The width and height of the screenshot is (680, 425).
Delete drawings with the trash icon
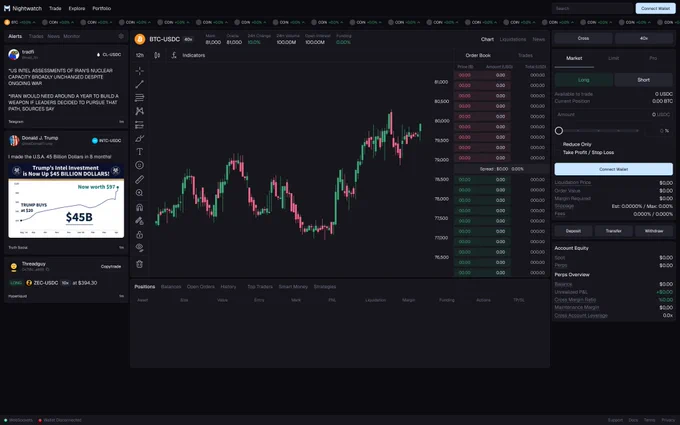(139, 264)
